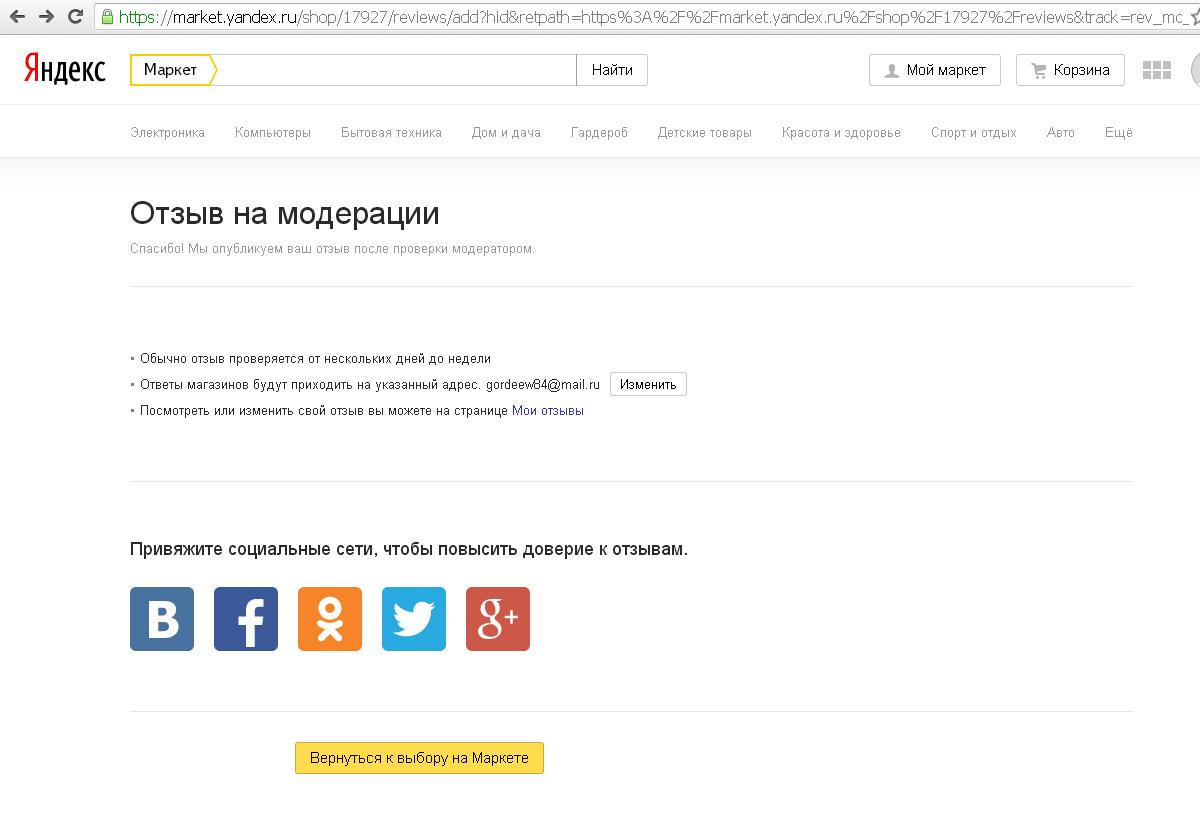Viewport: 1200px width, 825px height.
Task: Click the Привяжите социальные сети heading
Action: click(409, 549)
